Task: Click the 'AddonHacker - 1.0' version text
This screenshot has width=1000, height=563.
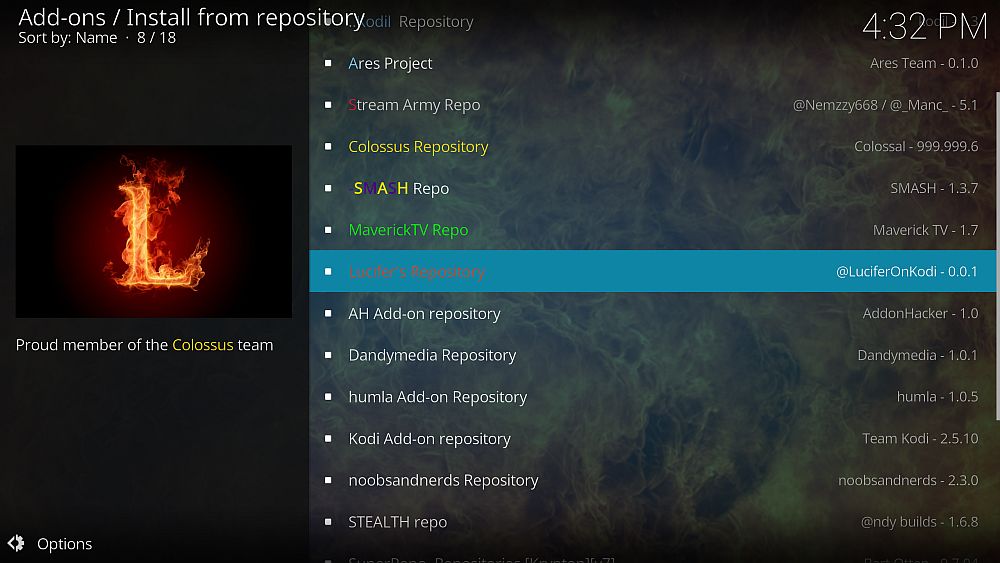Action: point(920,313)
